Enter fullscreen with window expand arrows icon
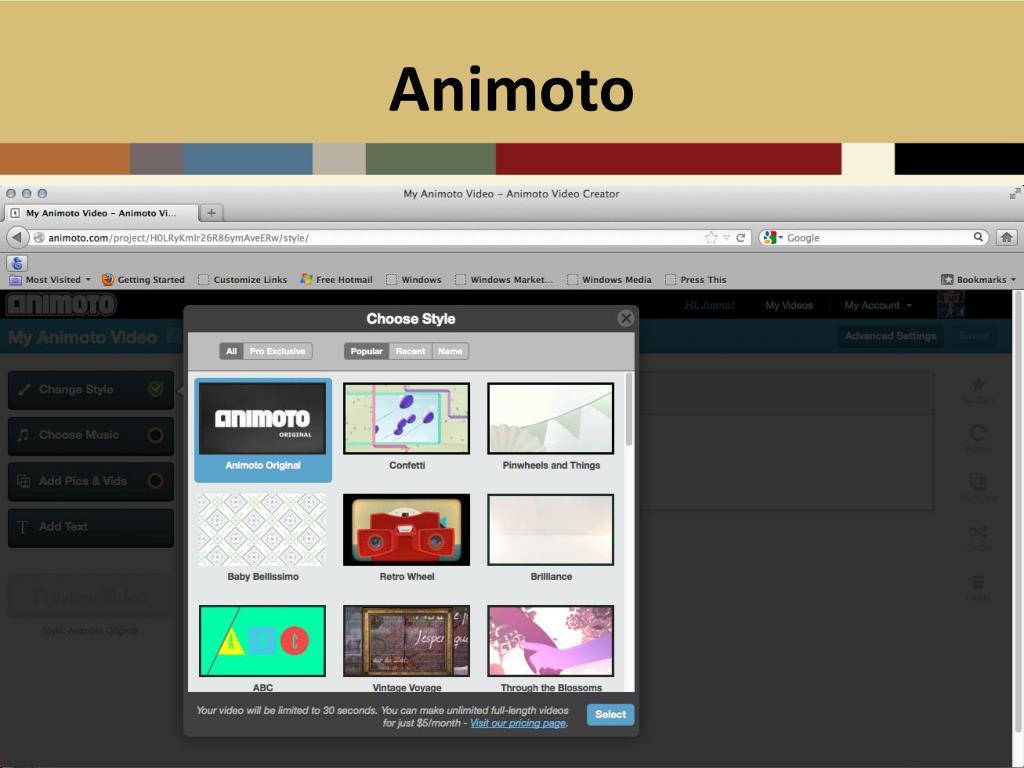1024x768 pixels. point(1015,193)
